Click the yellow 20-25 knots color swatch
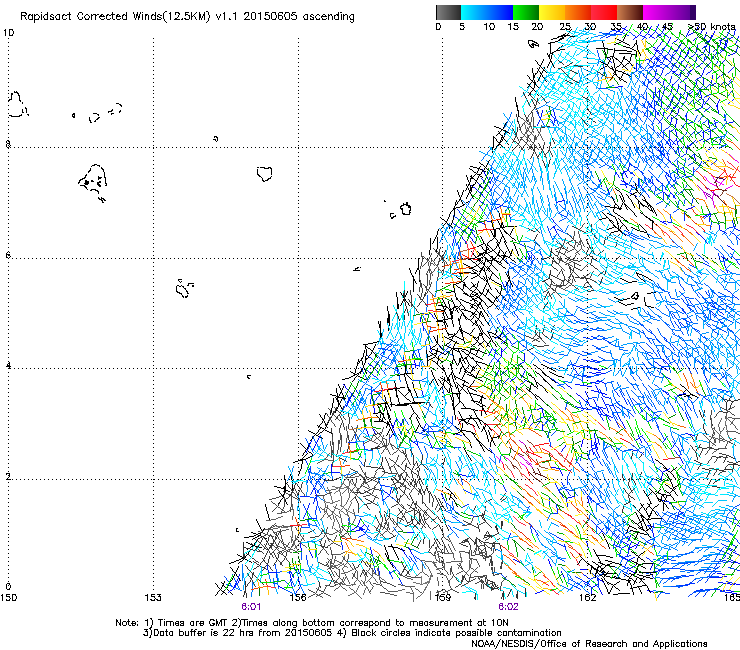This screenshot has width=740, height=650. click(x=552, y=12)
